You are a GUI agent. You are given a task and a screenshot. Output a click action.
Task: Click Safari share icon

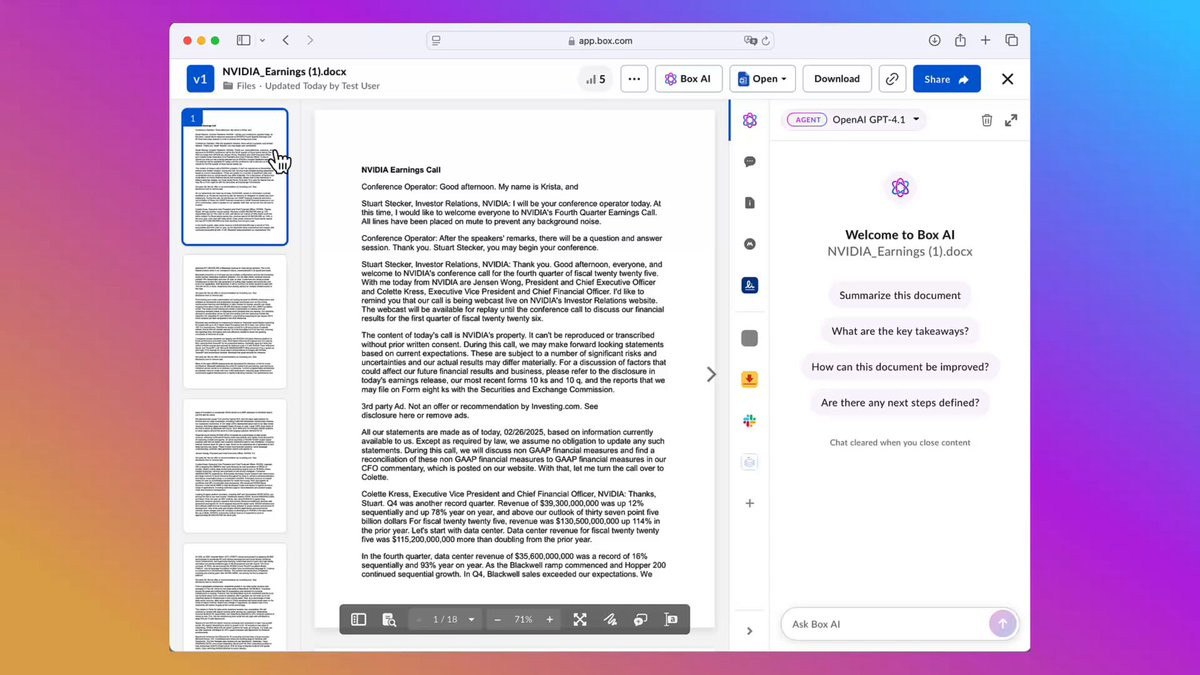(960, 41)
